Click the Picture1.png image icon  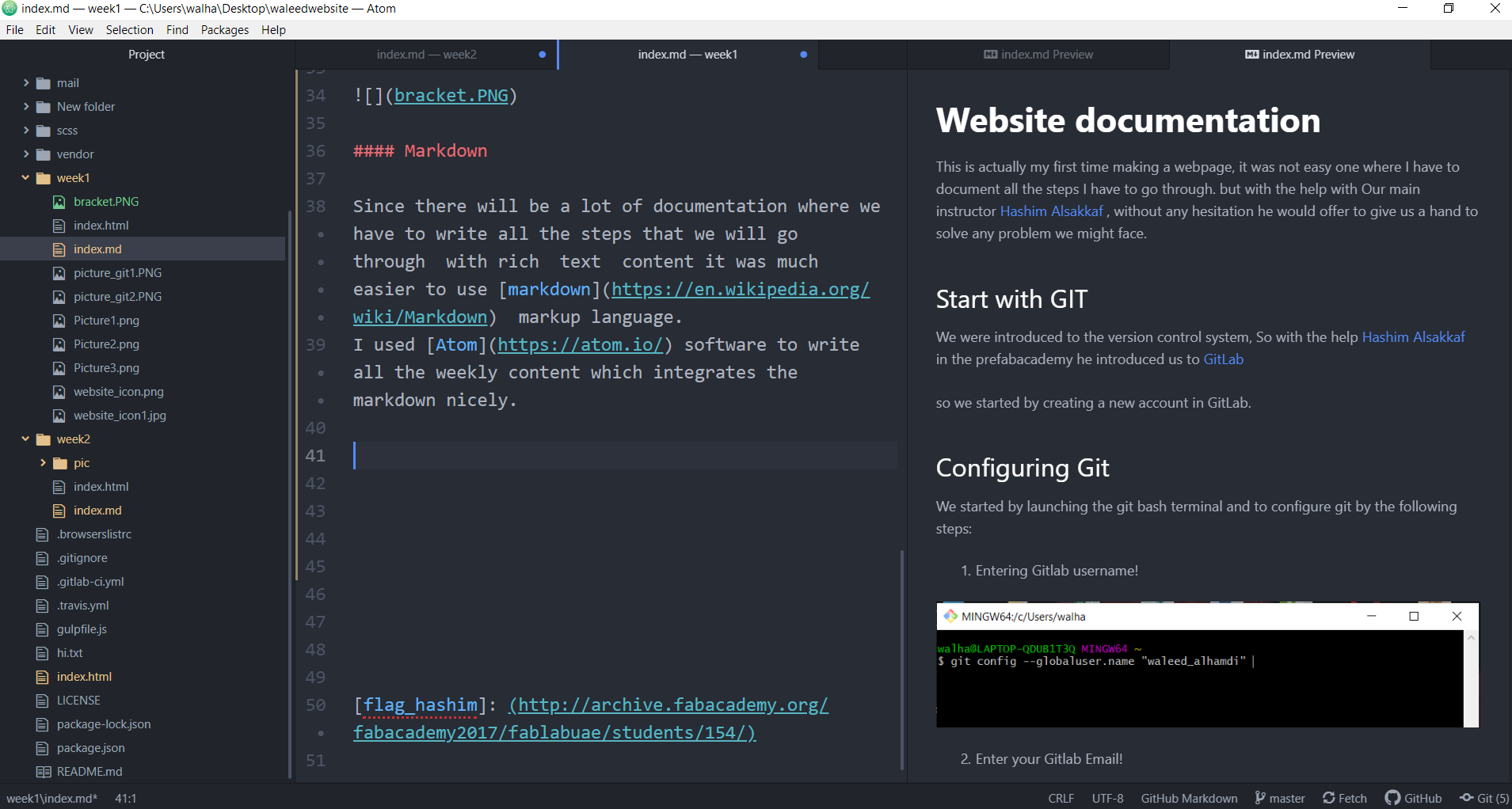coord(59,321)
